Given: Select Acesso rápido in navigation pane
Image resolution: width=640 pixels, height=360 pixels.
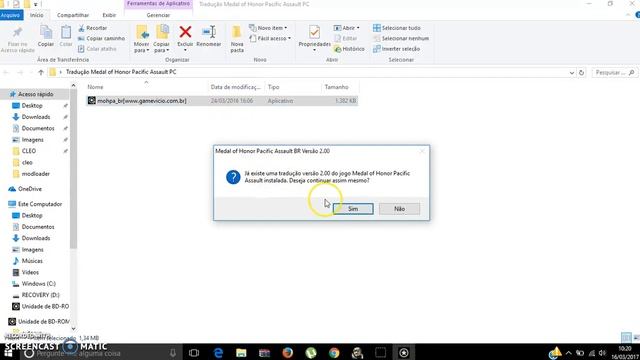Looking at the screenshot, I should pyautogui.click(x=35, y=94).
